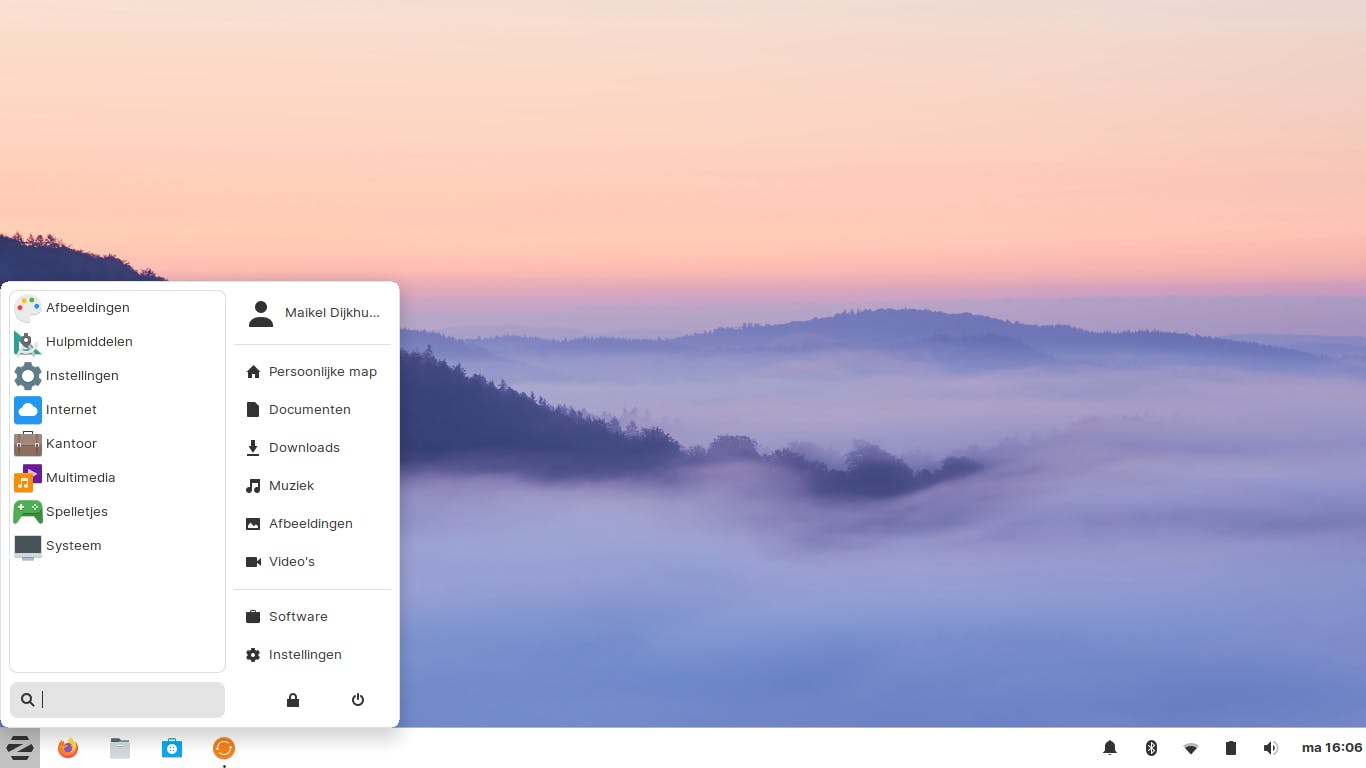Open the Documenten folder
Screen dimensions: 1366x768
310,409
